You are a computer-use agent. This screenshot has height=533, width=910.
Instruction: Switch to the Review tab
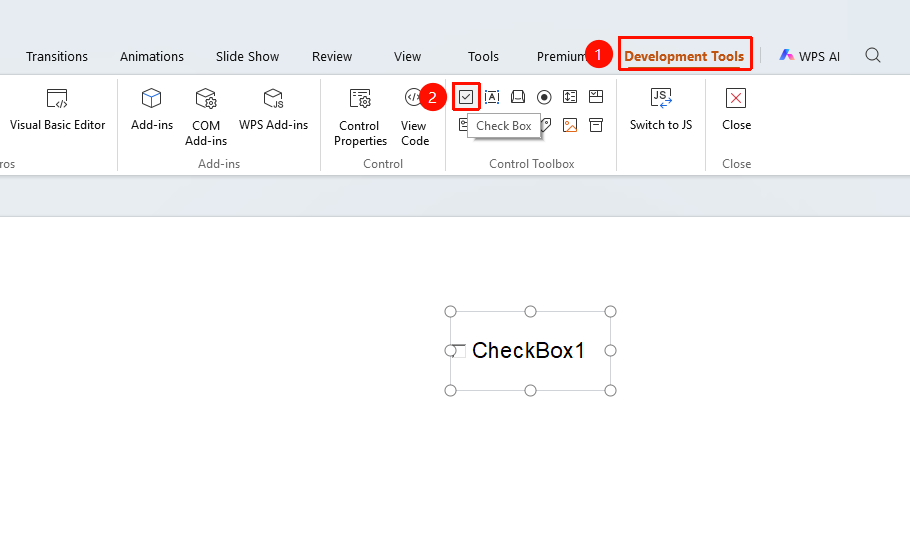332,56
